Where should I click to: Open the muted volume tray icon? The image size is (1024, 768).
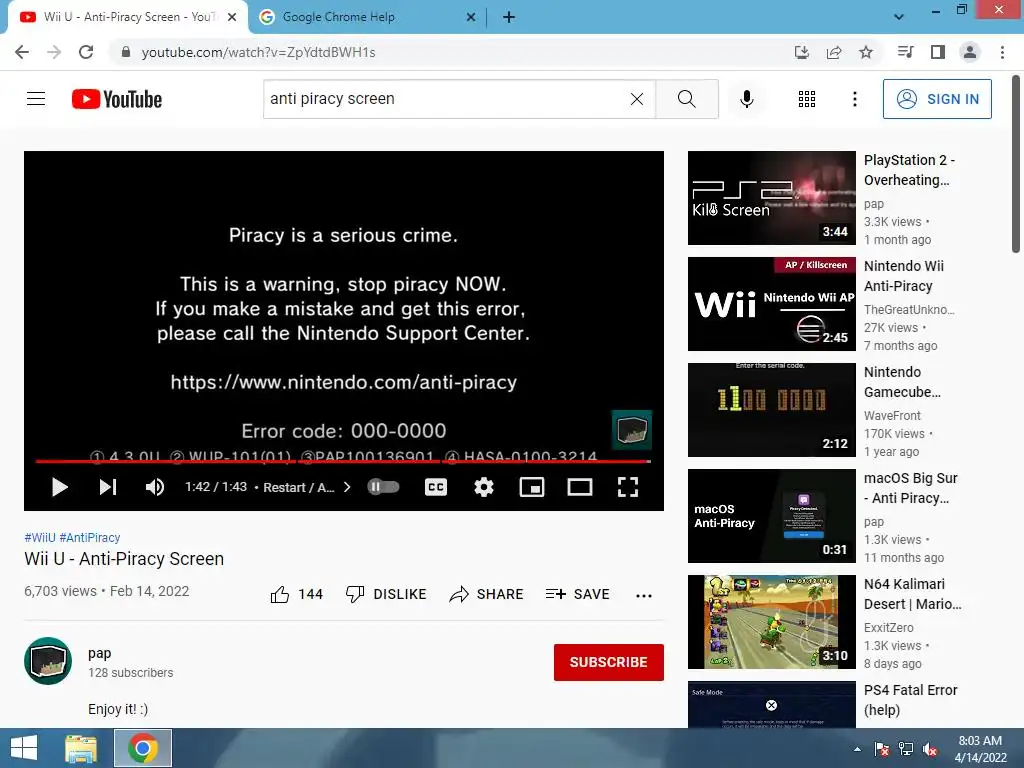930,749
